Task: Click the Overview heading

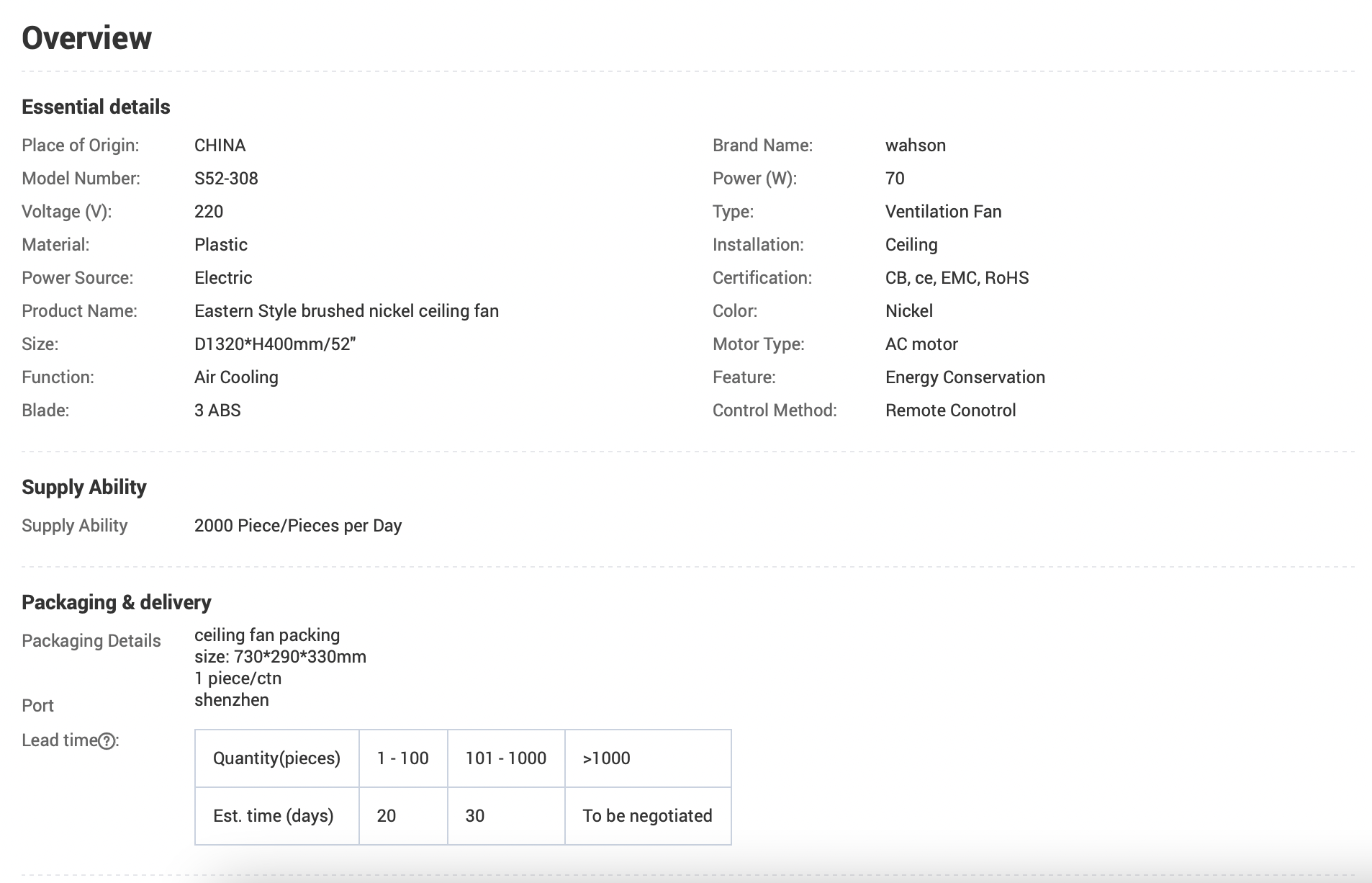Action: pos(86,38)
